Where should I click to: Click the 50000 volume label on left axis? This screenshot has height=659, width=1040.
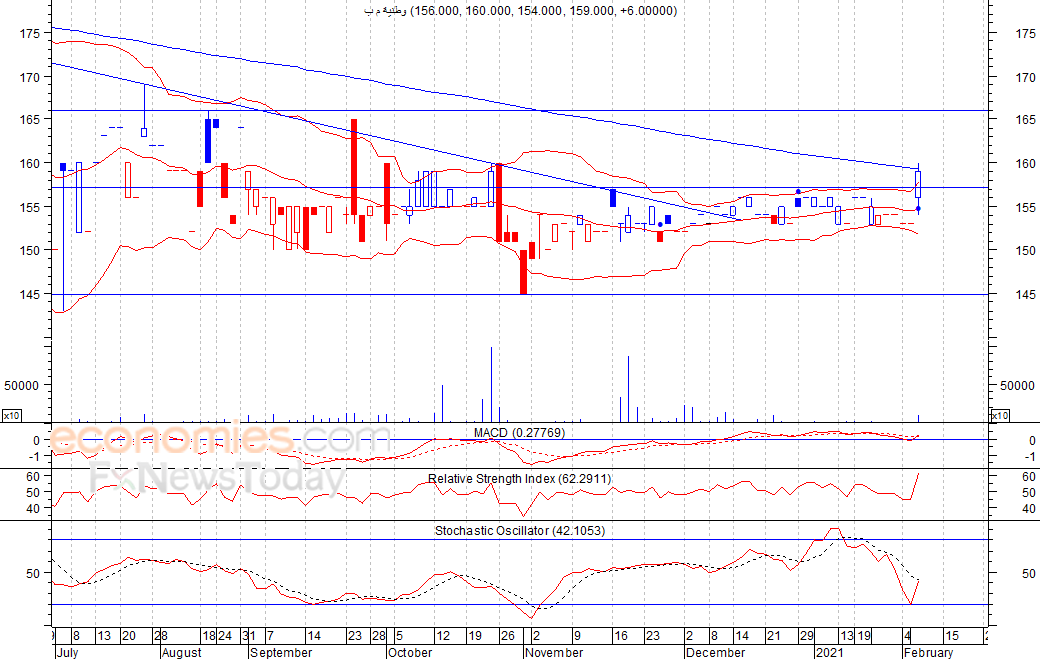tap(22, 385)
